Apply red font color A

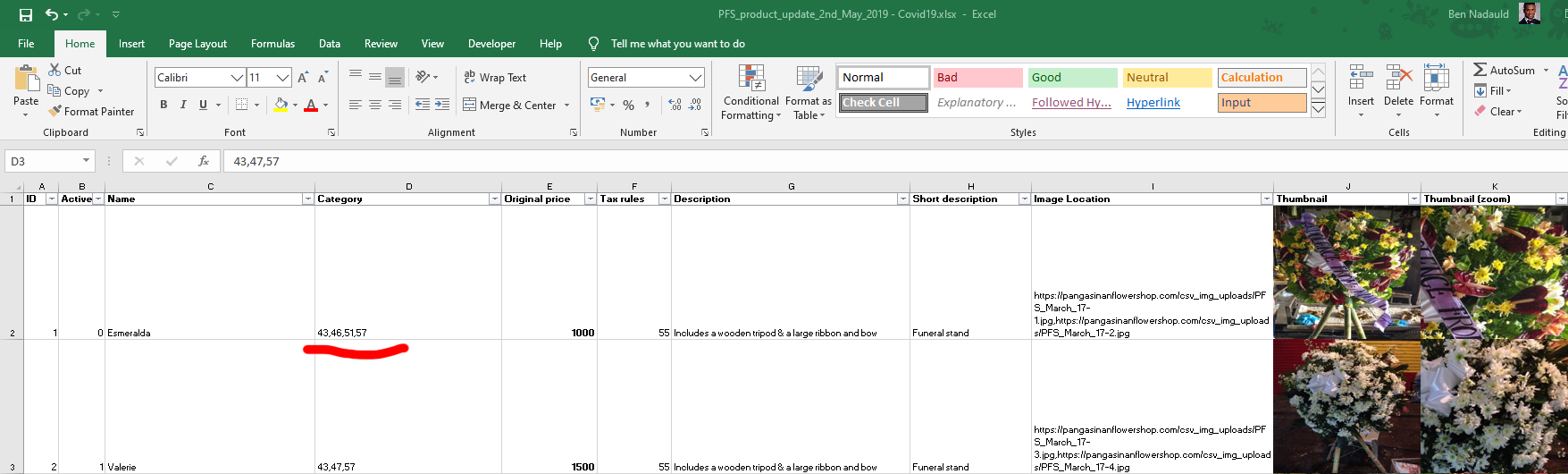(x=311, y=105)
